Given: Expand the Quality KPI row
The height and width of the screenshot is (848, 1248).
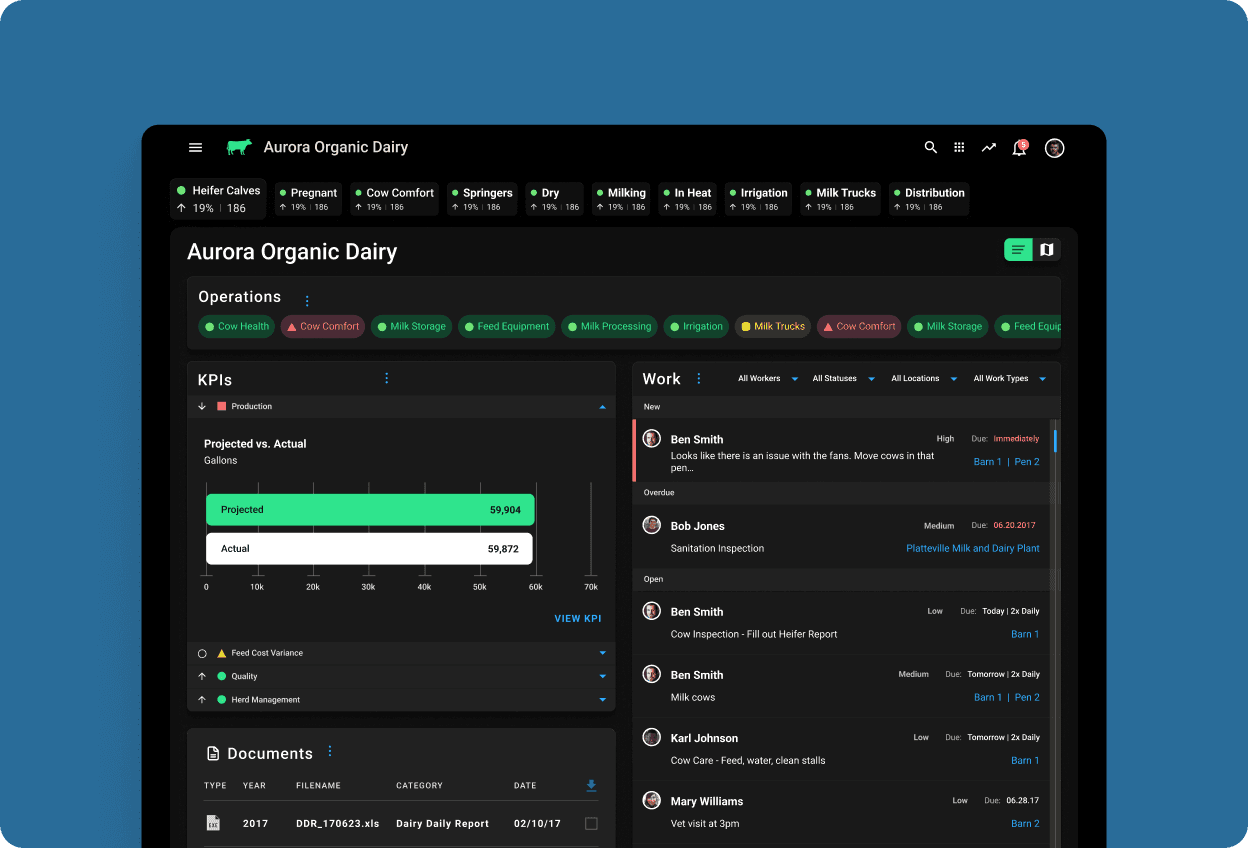Looking at the screenshot, I should [x=602, y=676].
